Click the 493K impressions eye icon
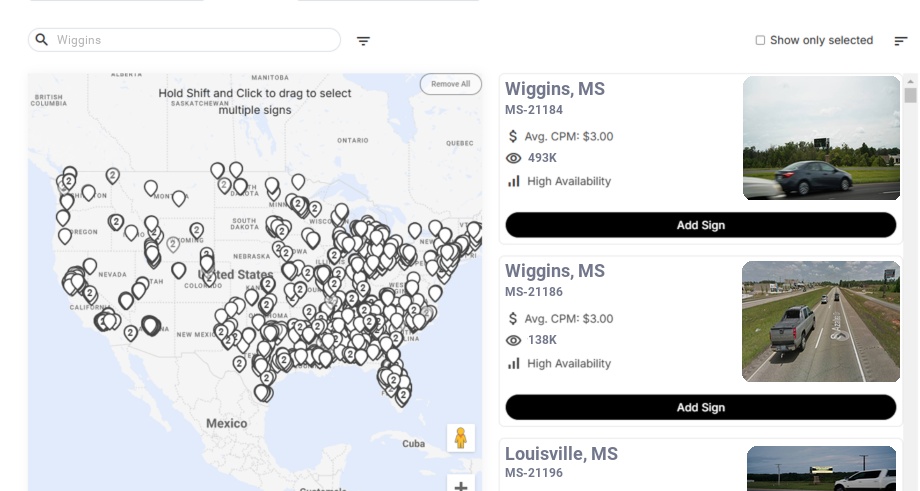920x491 pixels. tap(514, 158)
